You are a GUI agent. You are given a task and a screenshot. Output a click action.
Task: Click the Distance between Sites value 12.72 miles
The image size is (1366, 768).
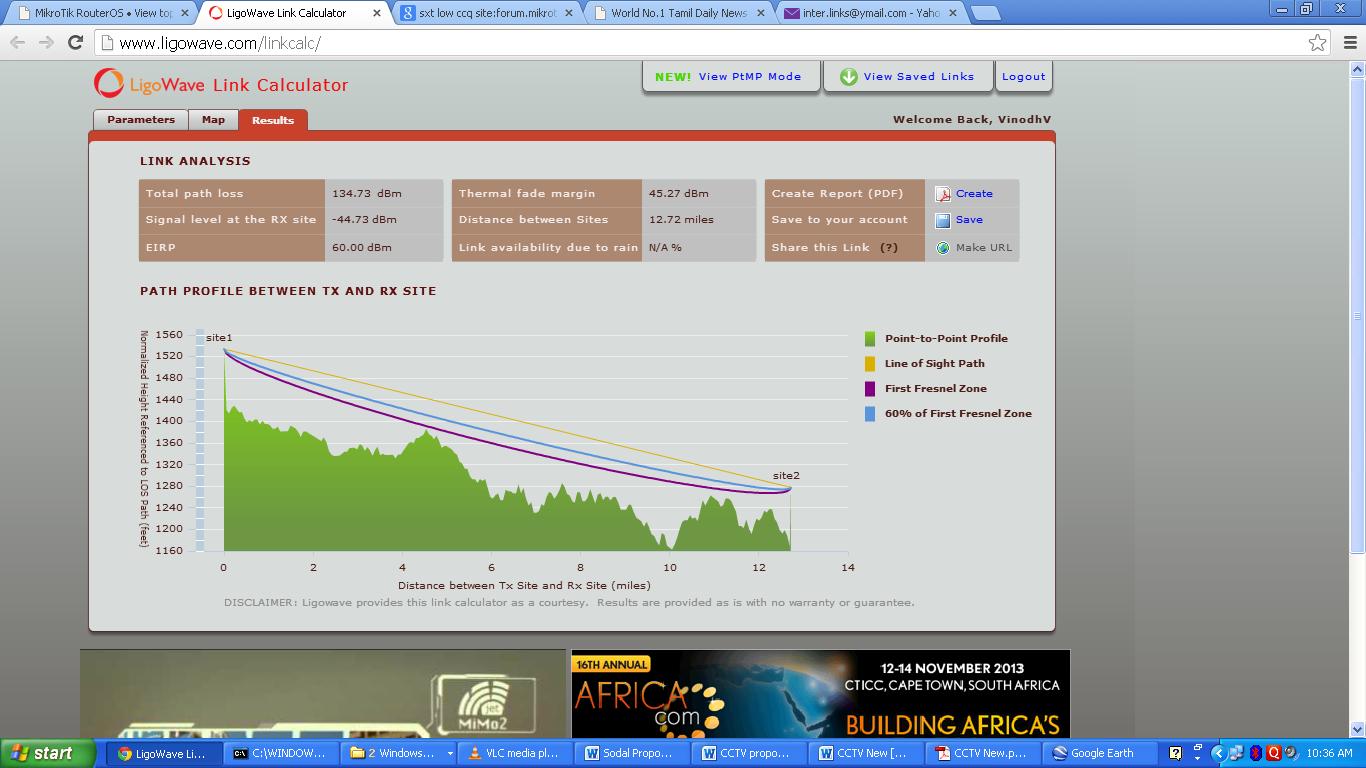point(683,220)
